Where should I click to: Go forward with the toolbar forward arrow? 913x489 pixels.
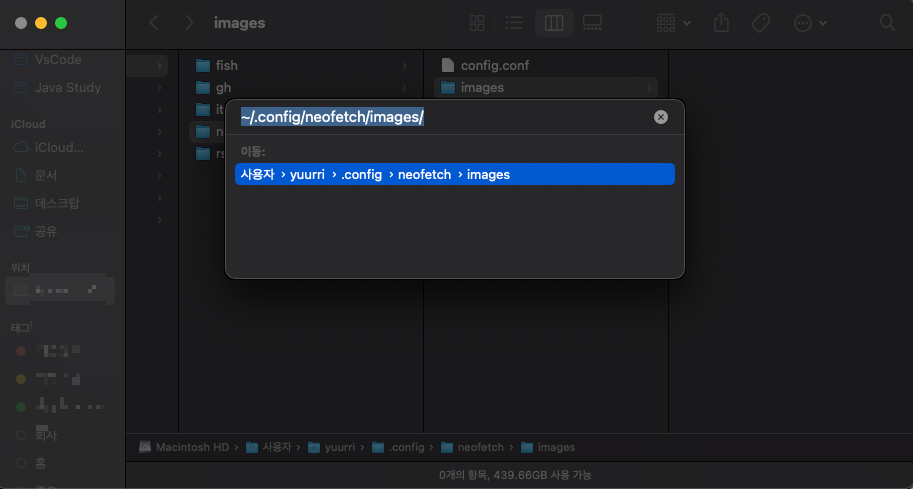(189, 23)
